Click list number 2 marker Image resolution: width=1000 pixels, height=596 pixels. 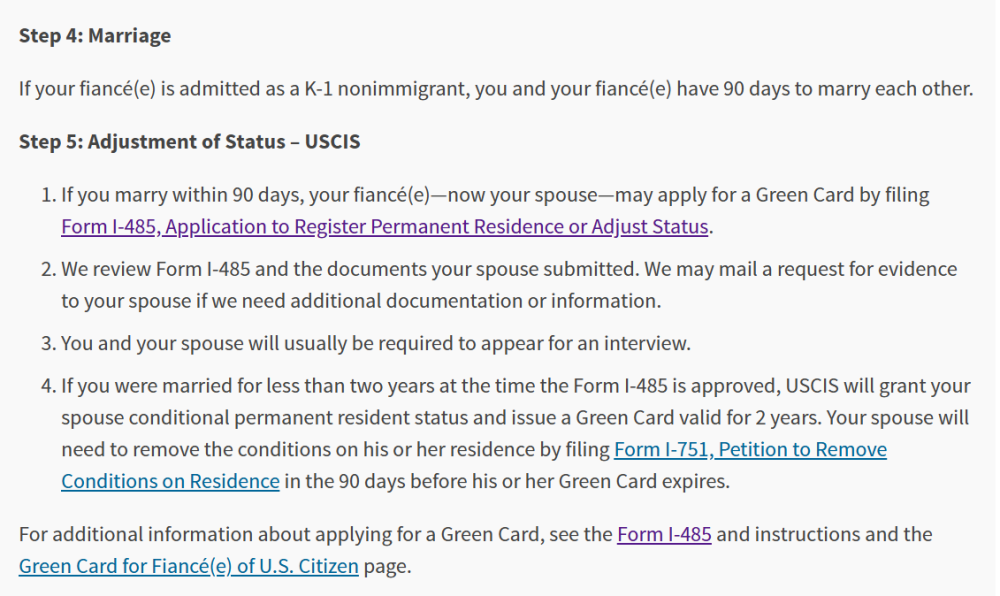coord(46,270)
